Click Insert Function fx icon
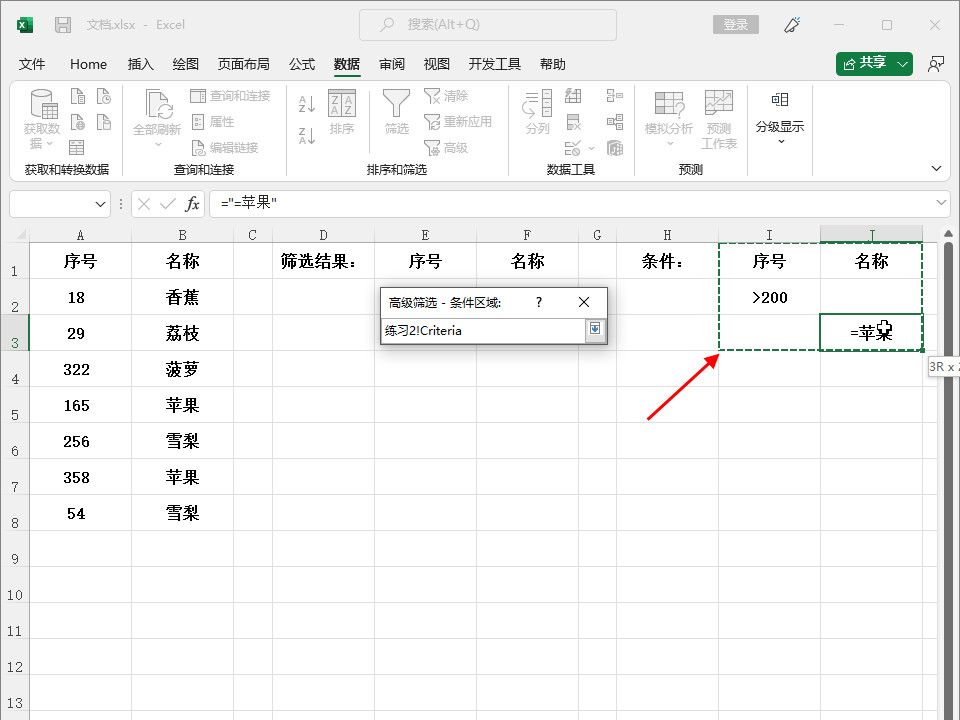The width and height of the screenshot is (960, 720). (x=192, y=204)
